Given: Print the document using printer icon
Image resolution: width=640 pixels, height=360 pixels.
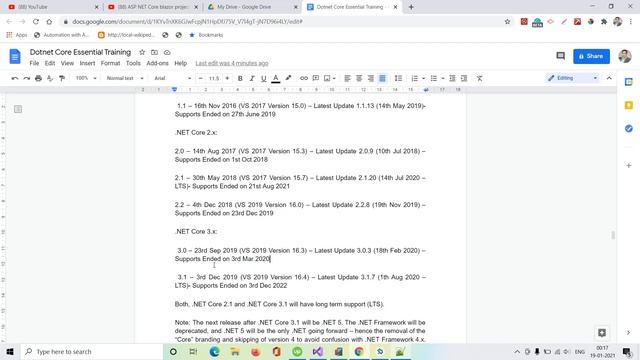Looking at the screenshot, I should tap(38, 78).
